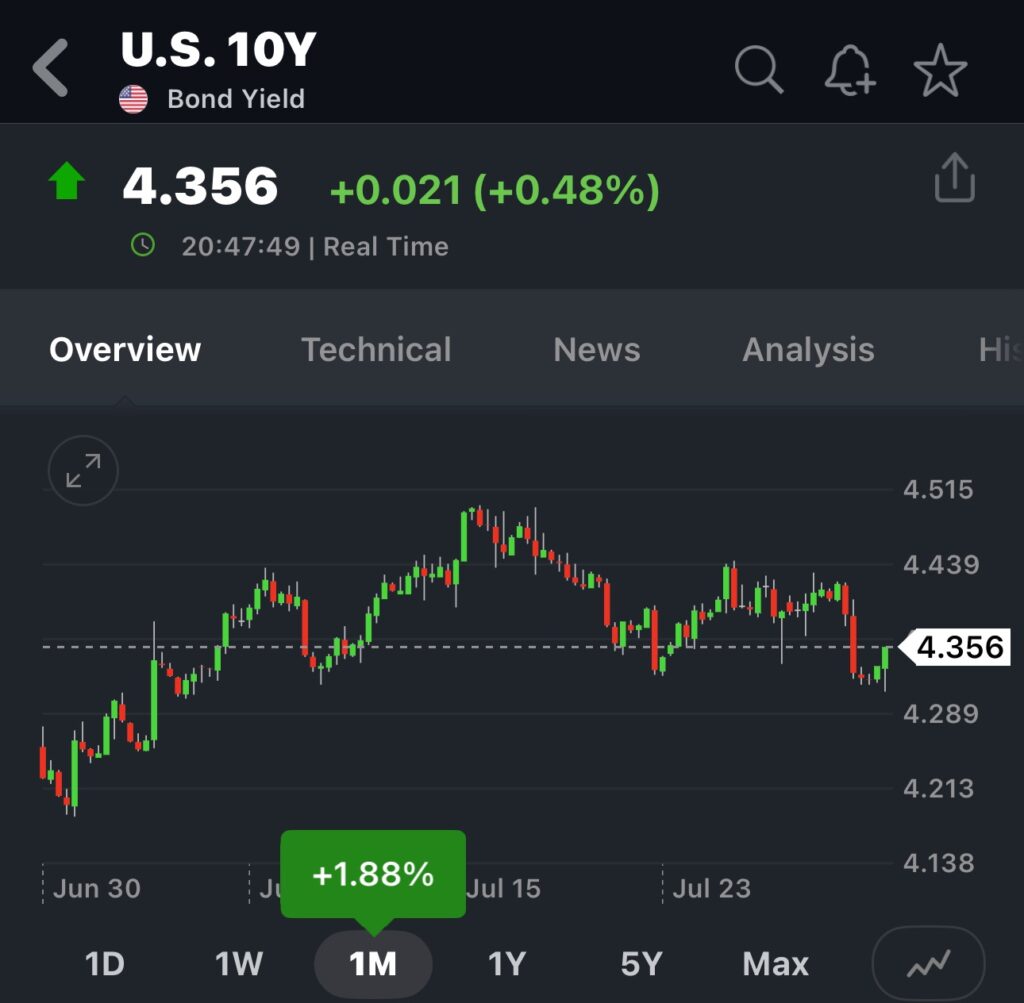
Task: Switch to the 5Y time range
Action: click(641, 964)
